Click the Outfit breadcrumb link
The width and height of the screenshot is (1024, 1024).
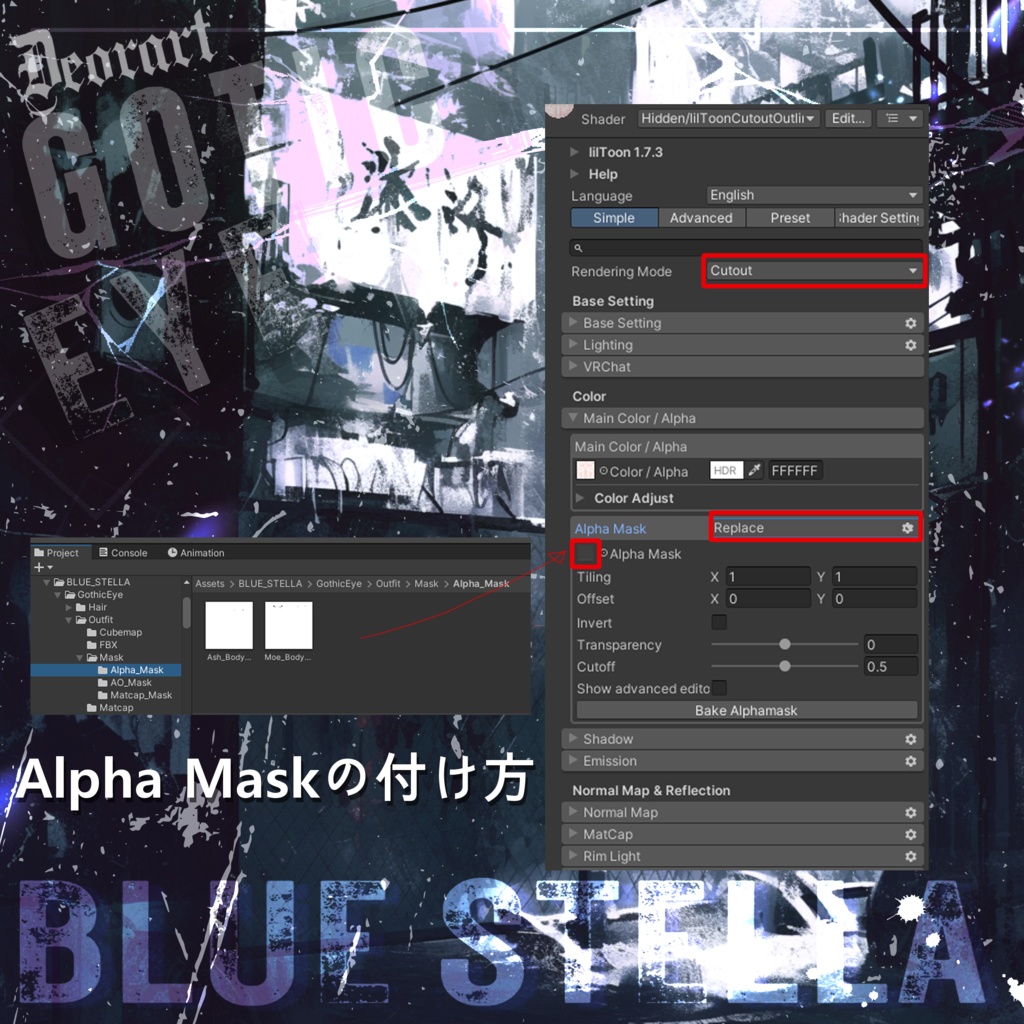388,583
